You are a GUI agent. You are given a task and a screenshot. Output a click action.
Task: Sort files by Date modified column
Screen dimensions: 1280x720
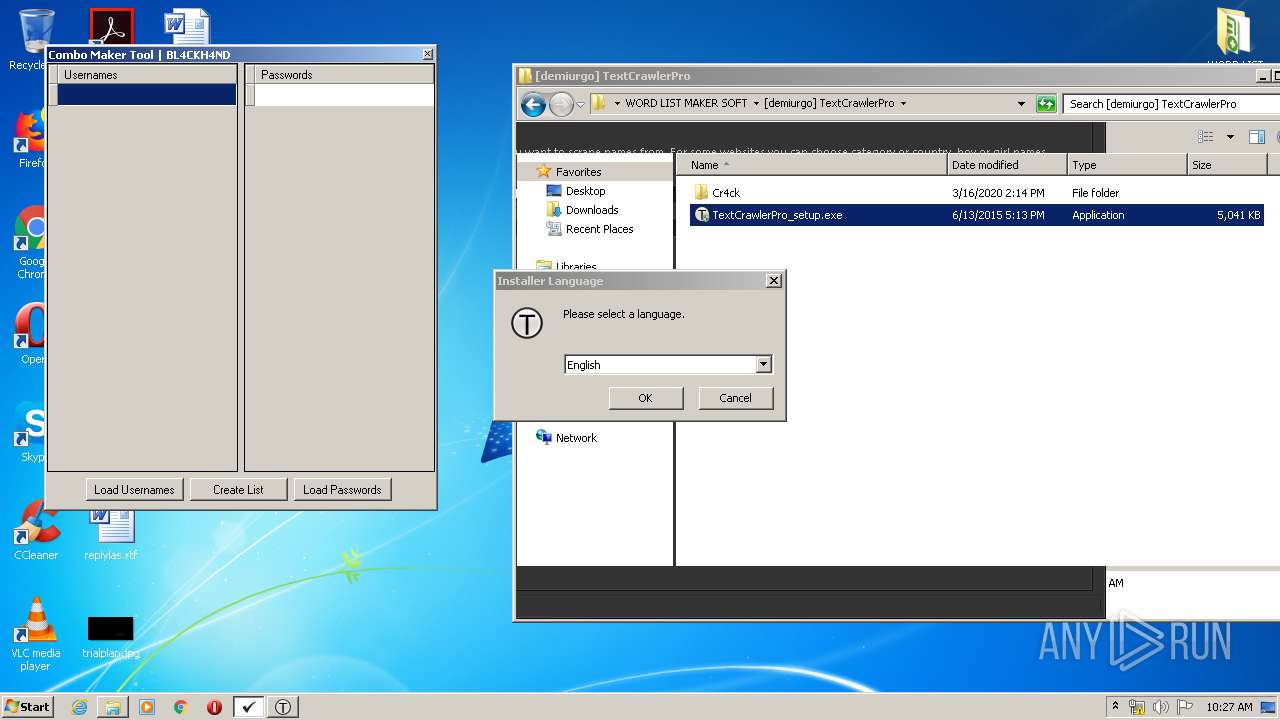(1007, 165)
